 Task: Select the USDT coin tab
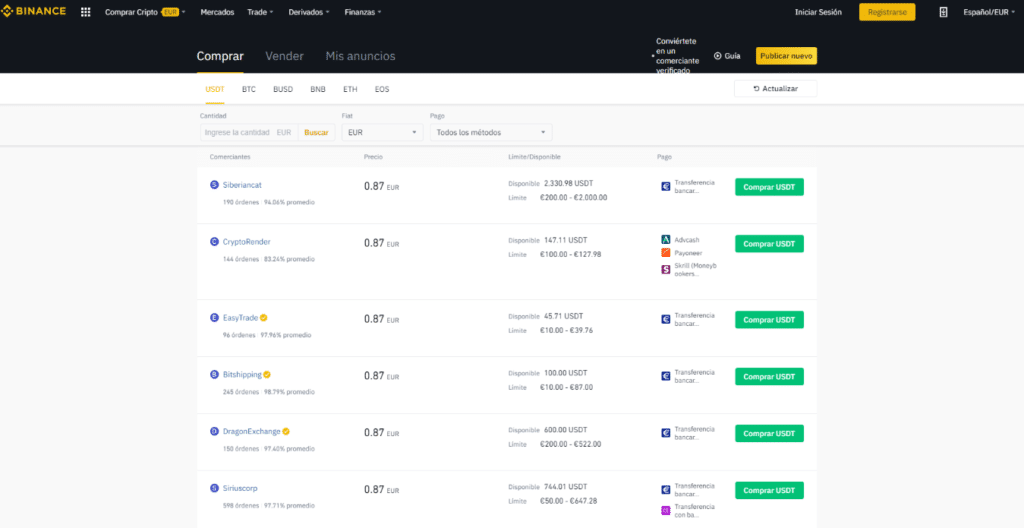(x=215, y=89)
